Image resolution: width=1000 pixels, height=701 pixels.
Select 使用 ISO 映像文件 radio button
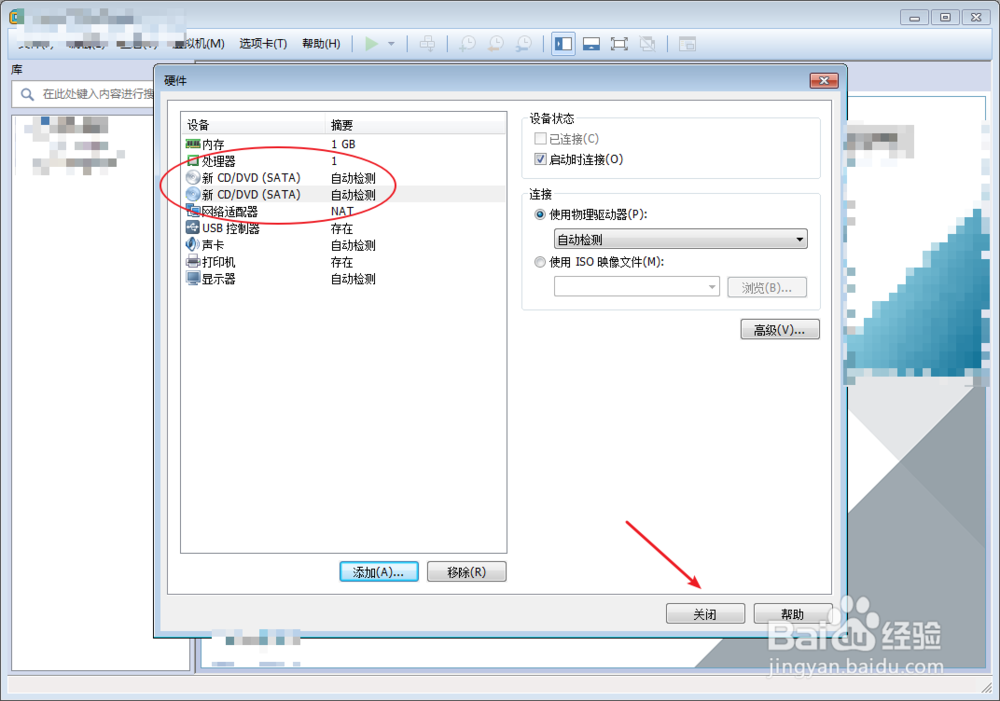540,262
